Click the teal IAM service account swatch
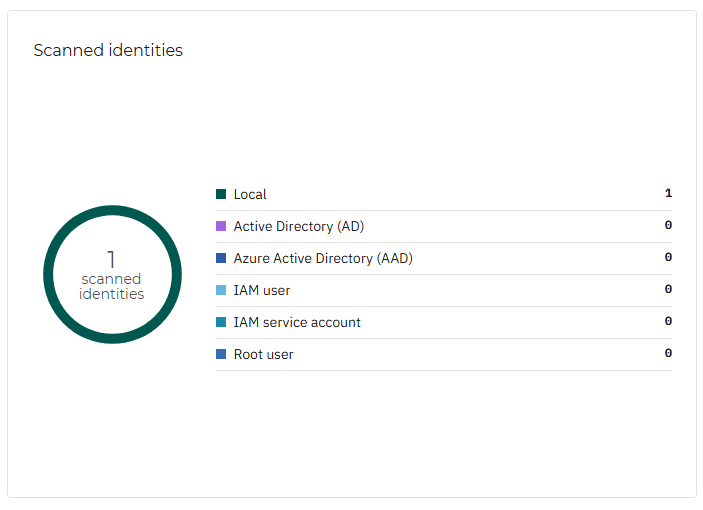 pos(221,322)
